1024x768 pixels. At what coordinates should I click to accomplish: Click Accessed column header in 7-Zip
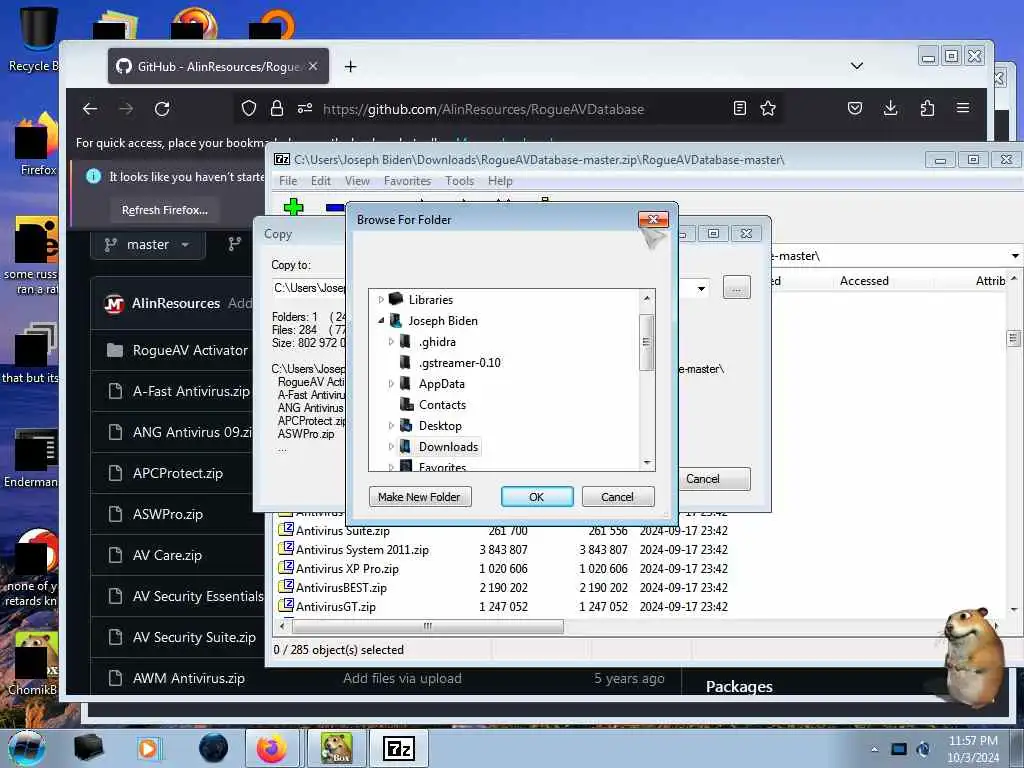point(863,281)
